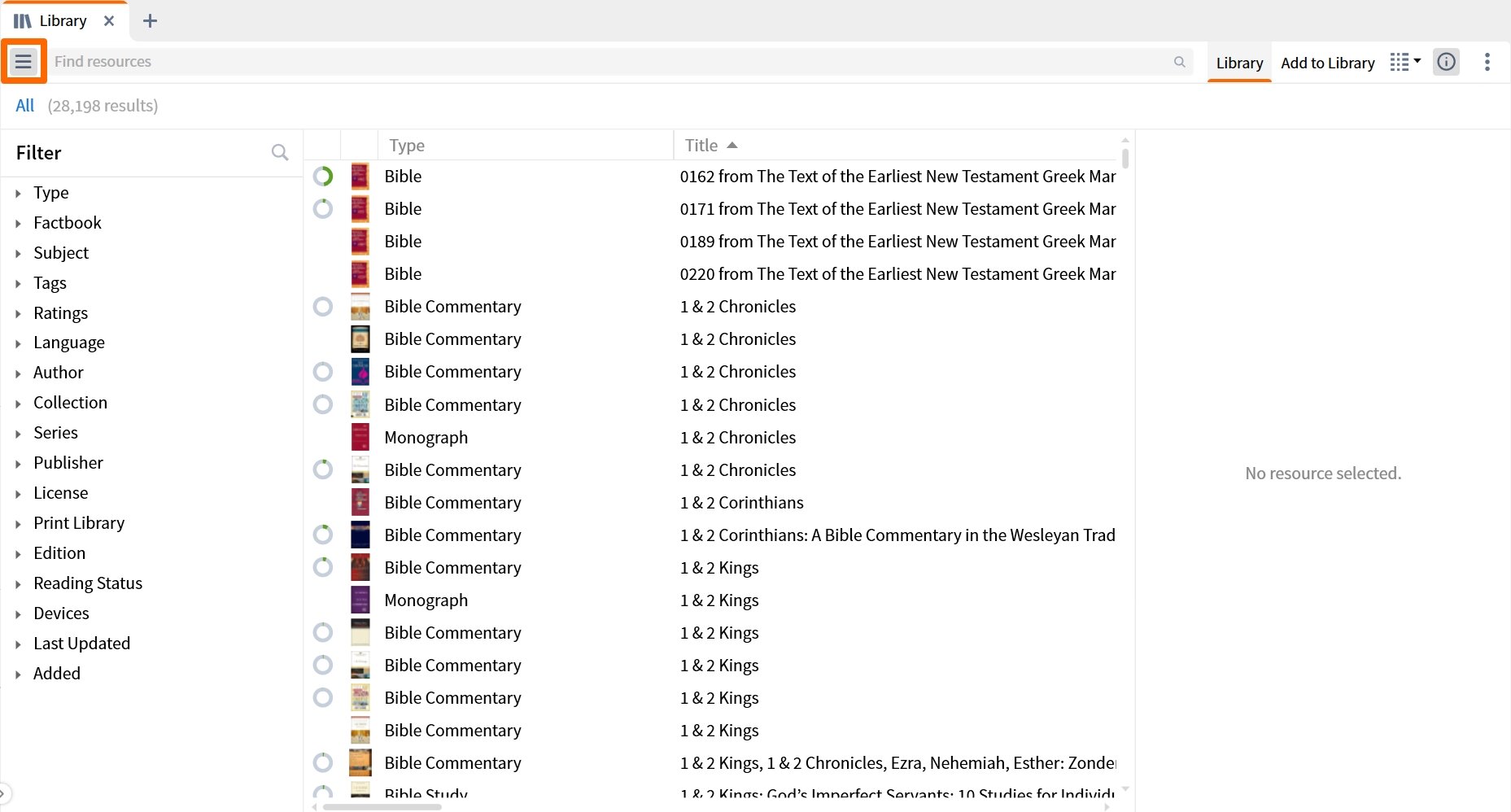Click the progress circle for 0171 Bible
The width and height of the screenshot is (1511, 812).
coord(323,209)
